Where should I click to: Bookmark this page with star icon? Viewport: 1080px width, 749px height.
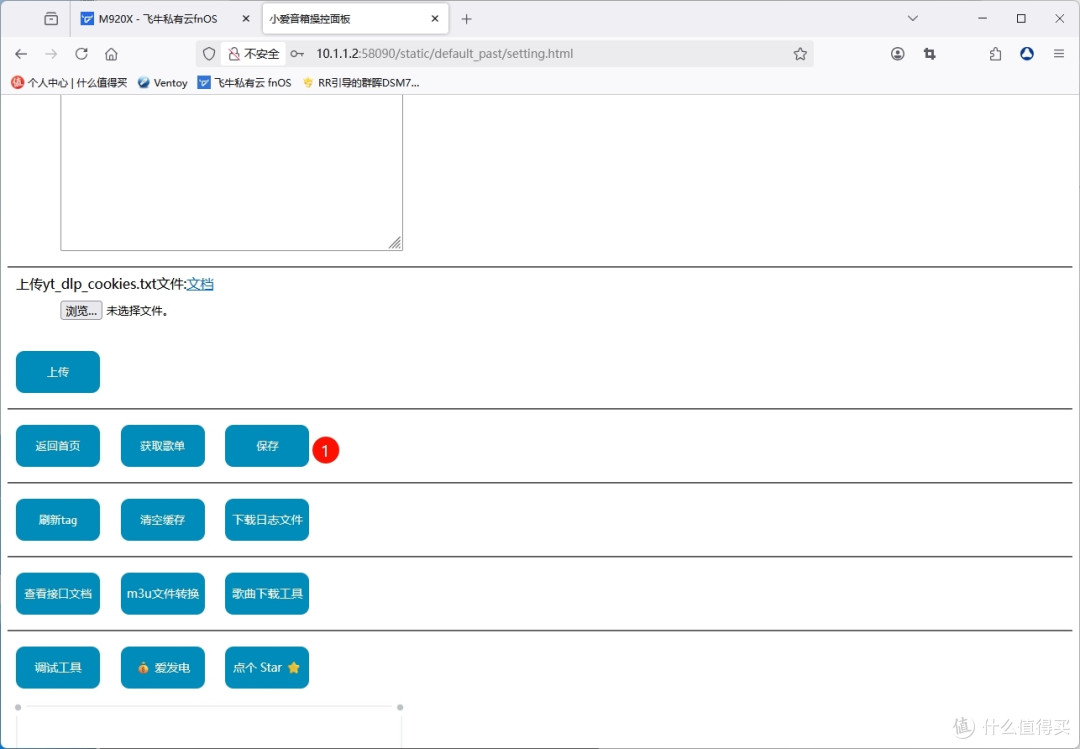[800, 54]
